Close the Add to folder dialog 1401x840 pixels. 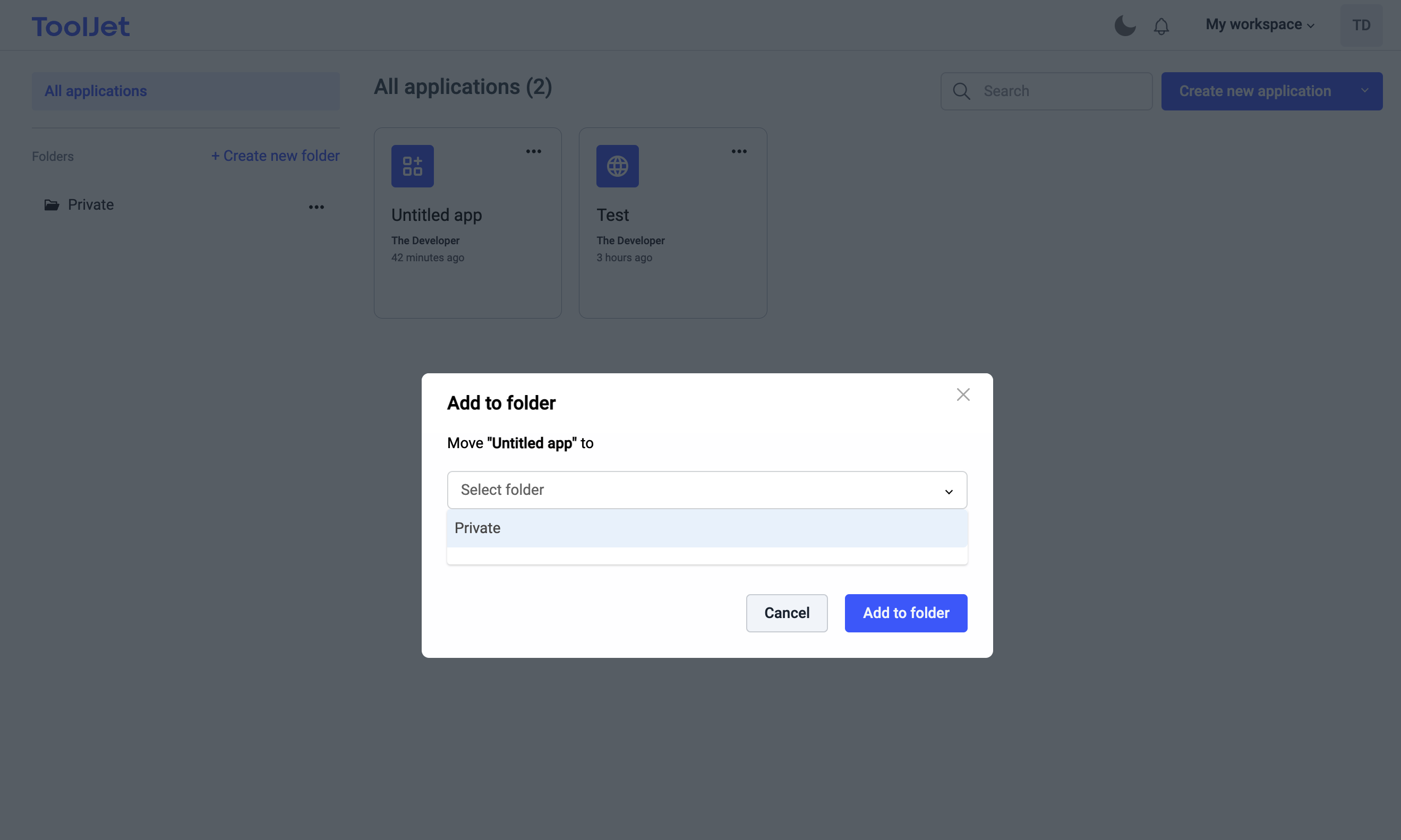[963, 395]
